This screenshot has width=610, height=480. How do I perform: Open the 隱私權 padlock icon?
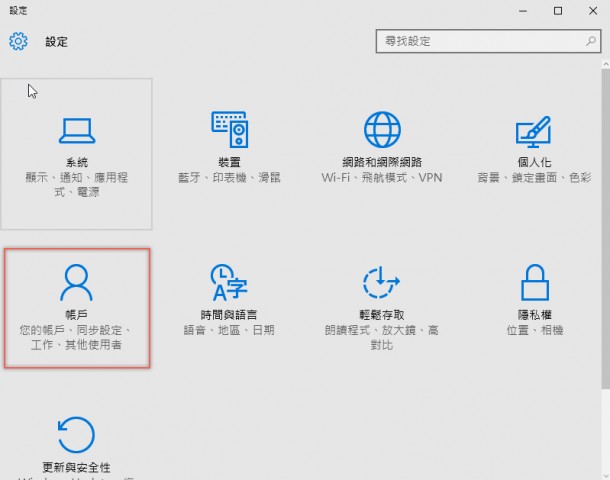coord(535,282)
